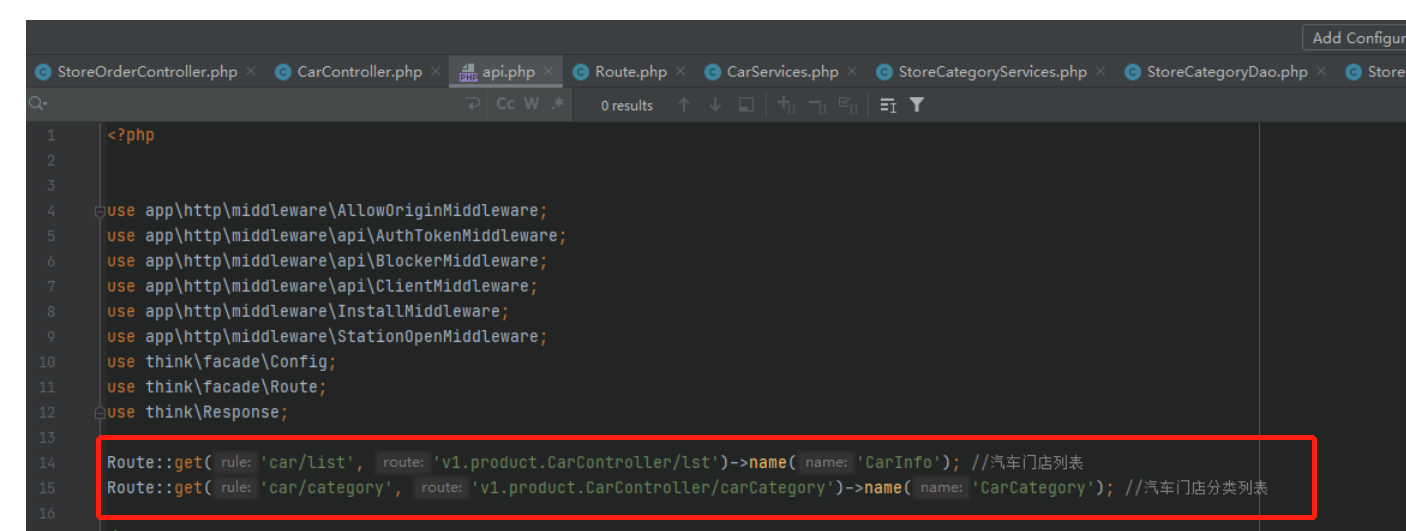The height and width of the screenshot is (531, 1406).
Task: Click the new line icon in search field
Action: 473,104
